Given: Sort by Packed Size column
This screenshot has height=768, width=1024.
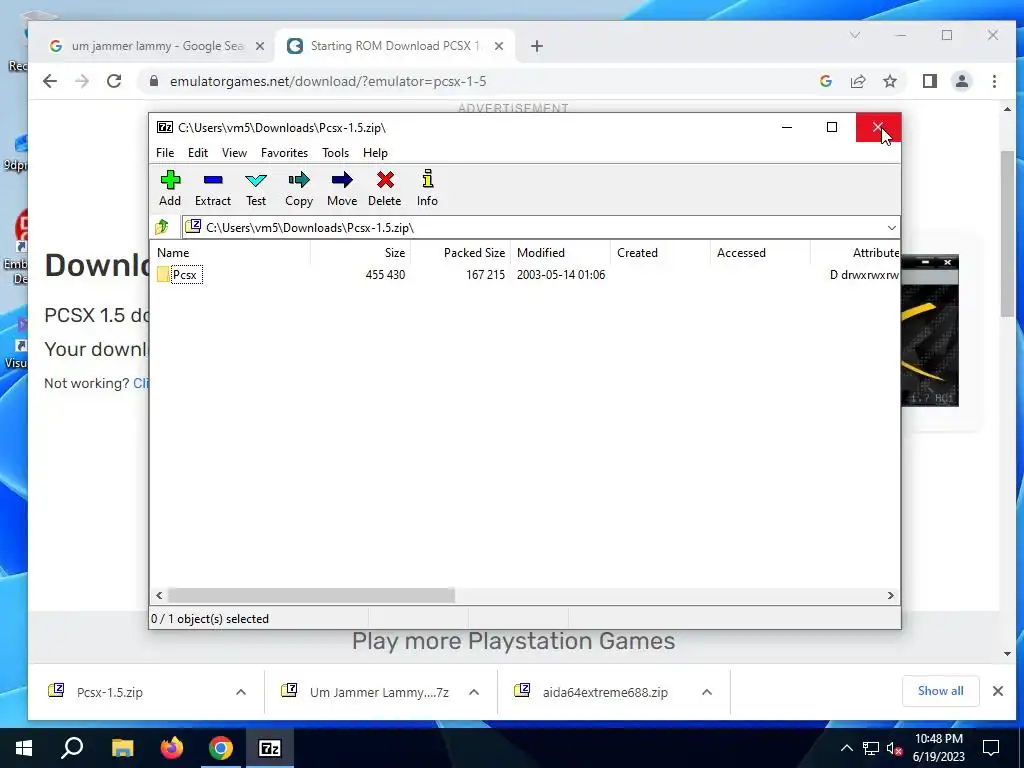Looking at the screenshot, I should (460, 253).
